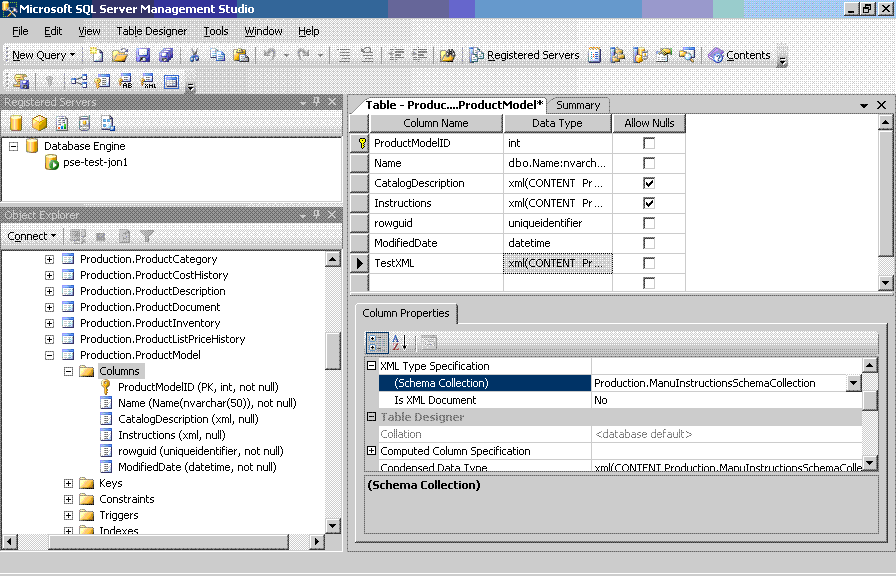896x576 pixels.
Task: Open the Edit menu
Action: point(53,31)
